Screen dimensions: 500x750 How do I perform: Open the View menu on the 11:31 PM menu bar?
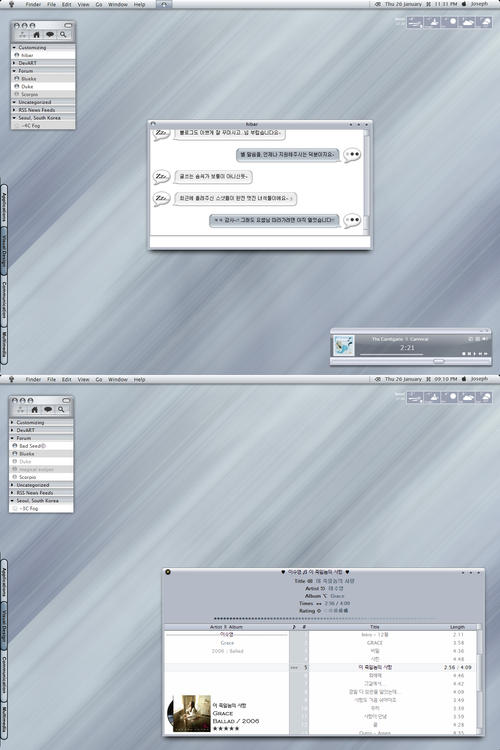(83, 4)
